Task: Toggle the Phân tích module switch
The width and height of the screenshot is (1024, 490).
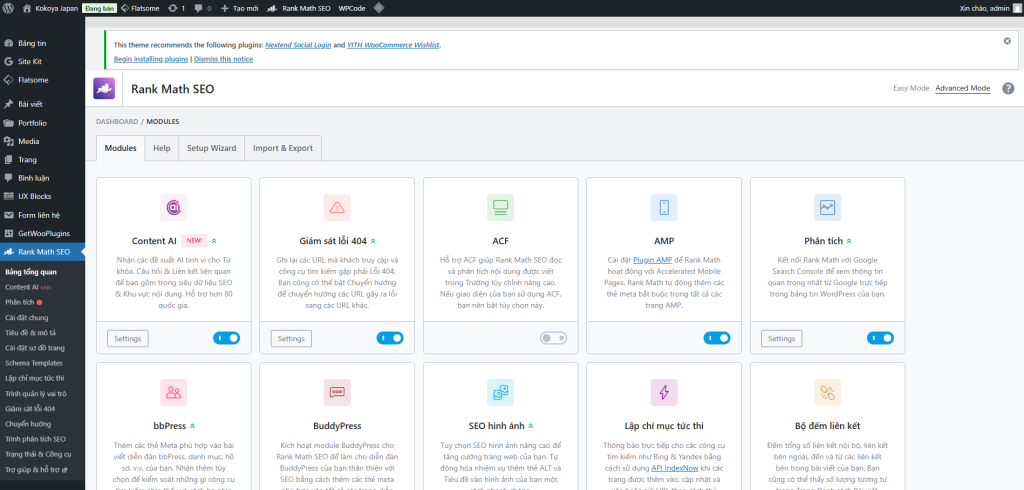Action: 880,338
